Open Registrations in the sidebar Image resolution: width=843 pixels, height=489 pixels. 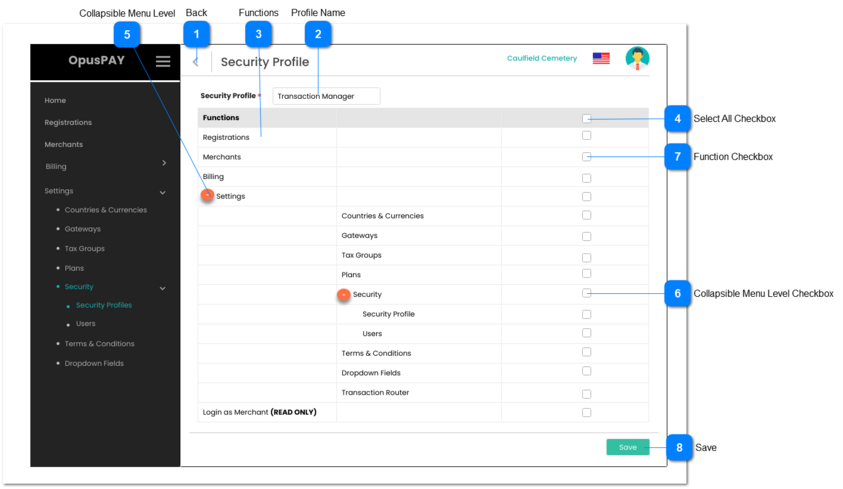(x=68, y=122)
